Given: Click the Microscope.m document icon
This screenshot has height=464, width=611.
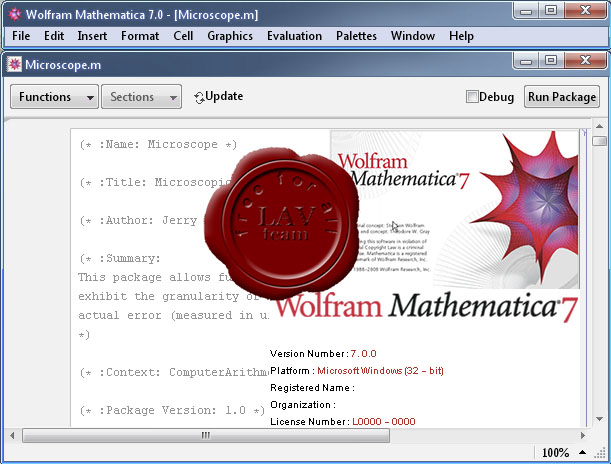Looking at the screenshot, I should [14, 64].
